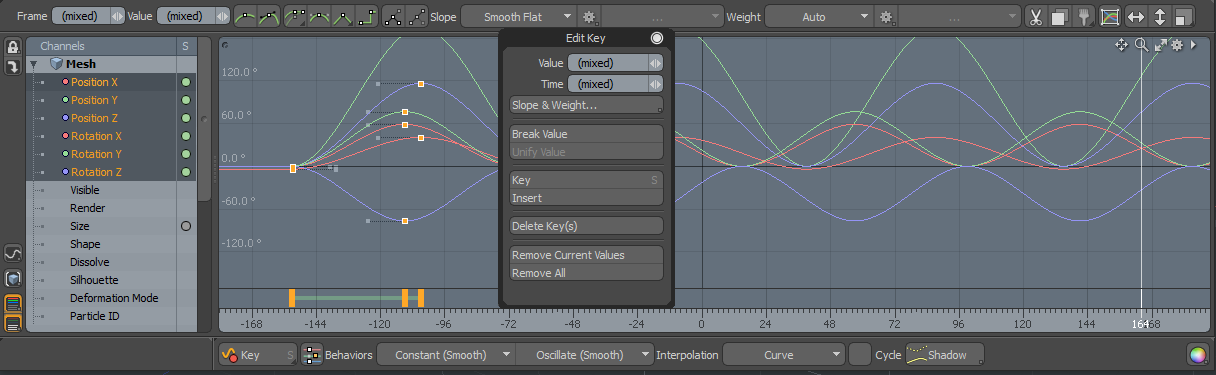Click the zoom magnifier icon in graph
Viewport: 1216px width, 375px height.
1141,45
